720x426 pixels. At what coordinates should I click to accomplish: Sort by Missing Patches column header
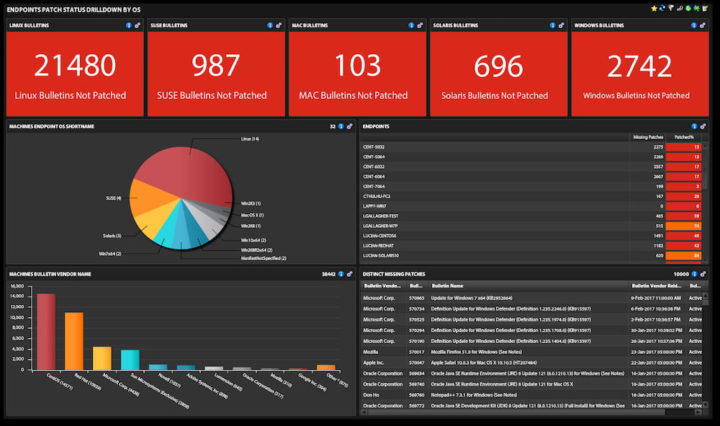tap(648, 137)
